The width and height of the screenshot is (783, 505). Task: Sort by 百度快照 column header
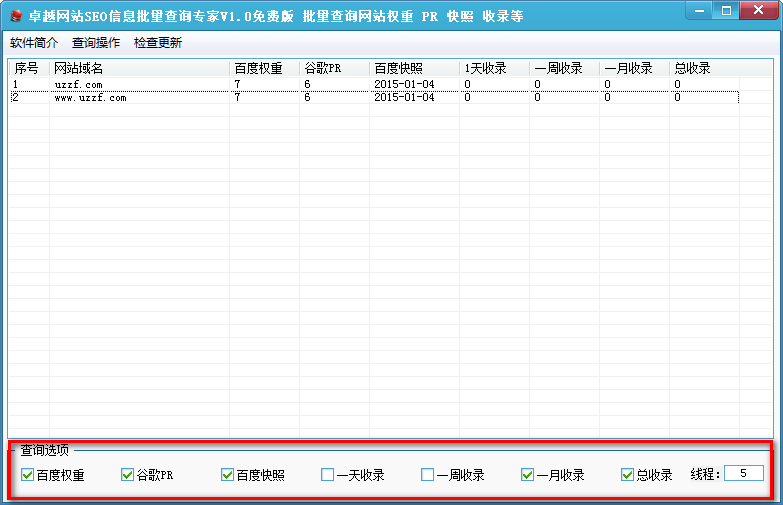point(414,68)
